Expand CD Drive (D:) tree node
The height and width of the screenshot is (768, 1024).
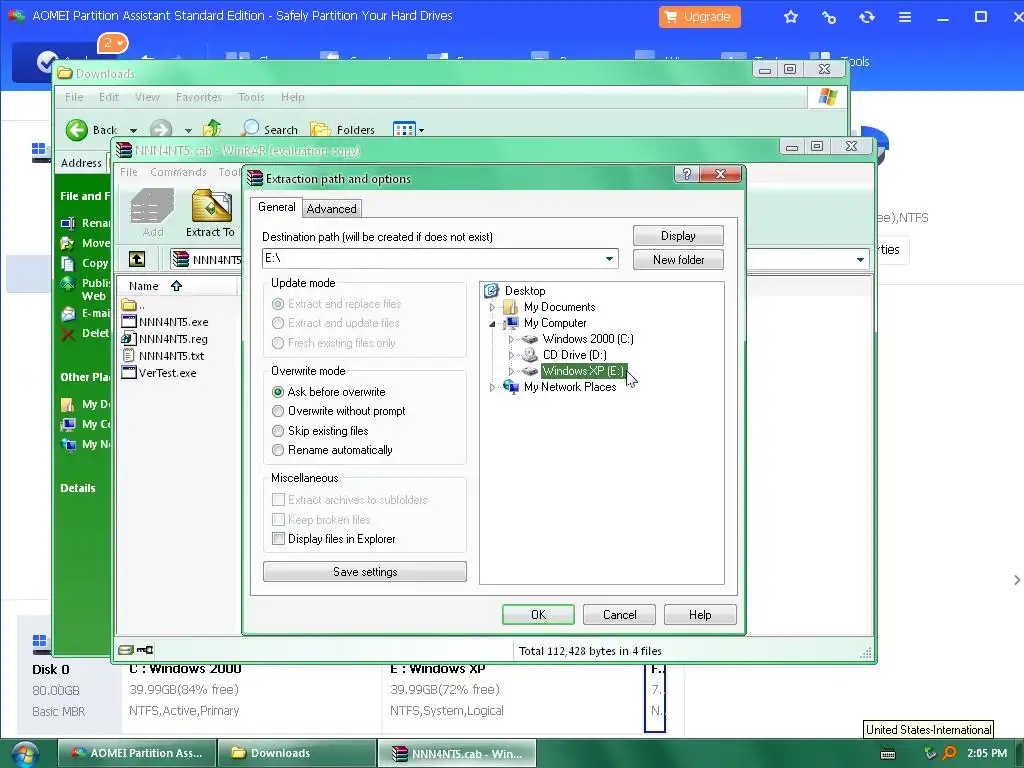pyautogui.click(x=511, y=355)
